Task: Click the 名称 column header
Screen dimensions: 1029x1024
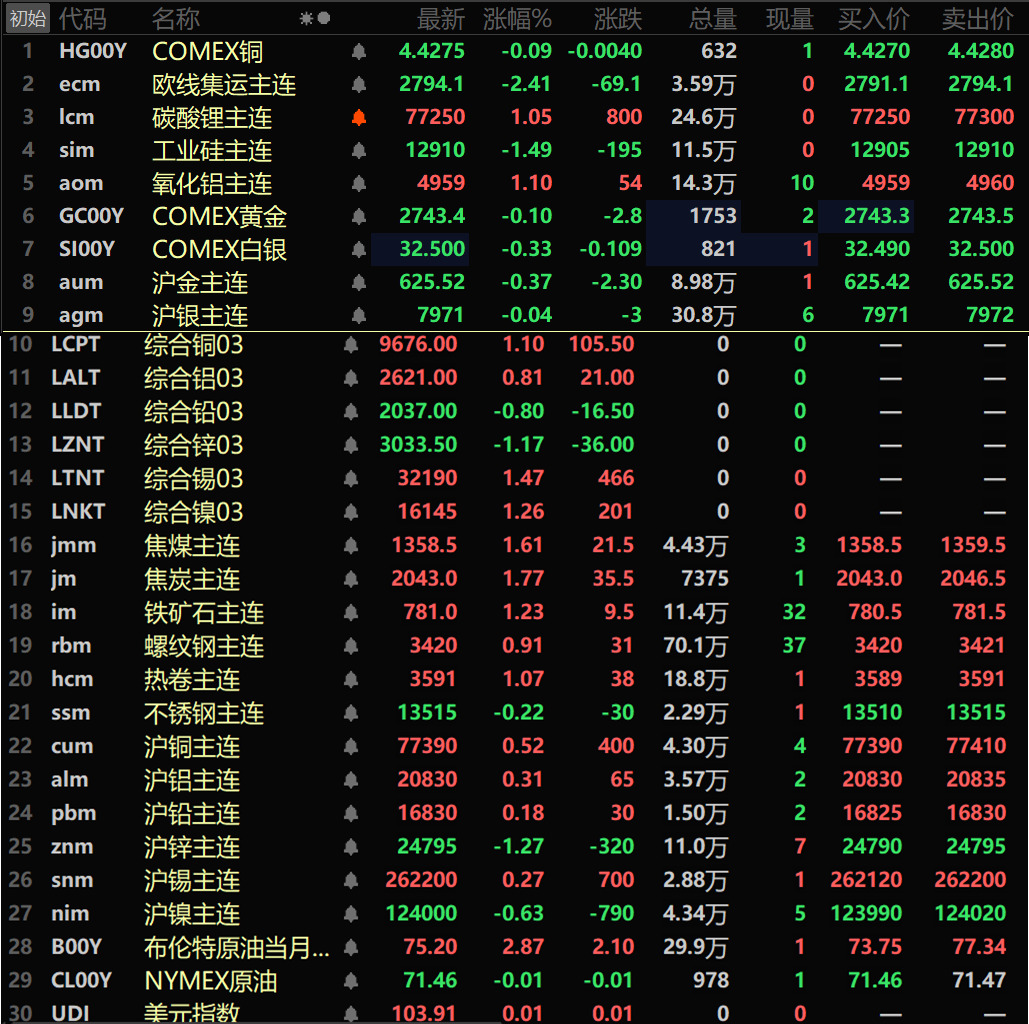Action: coord(176,18)
